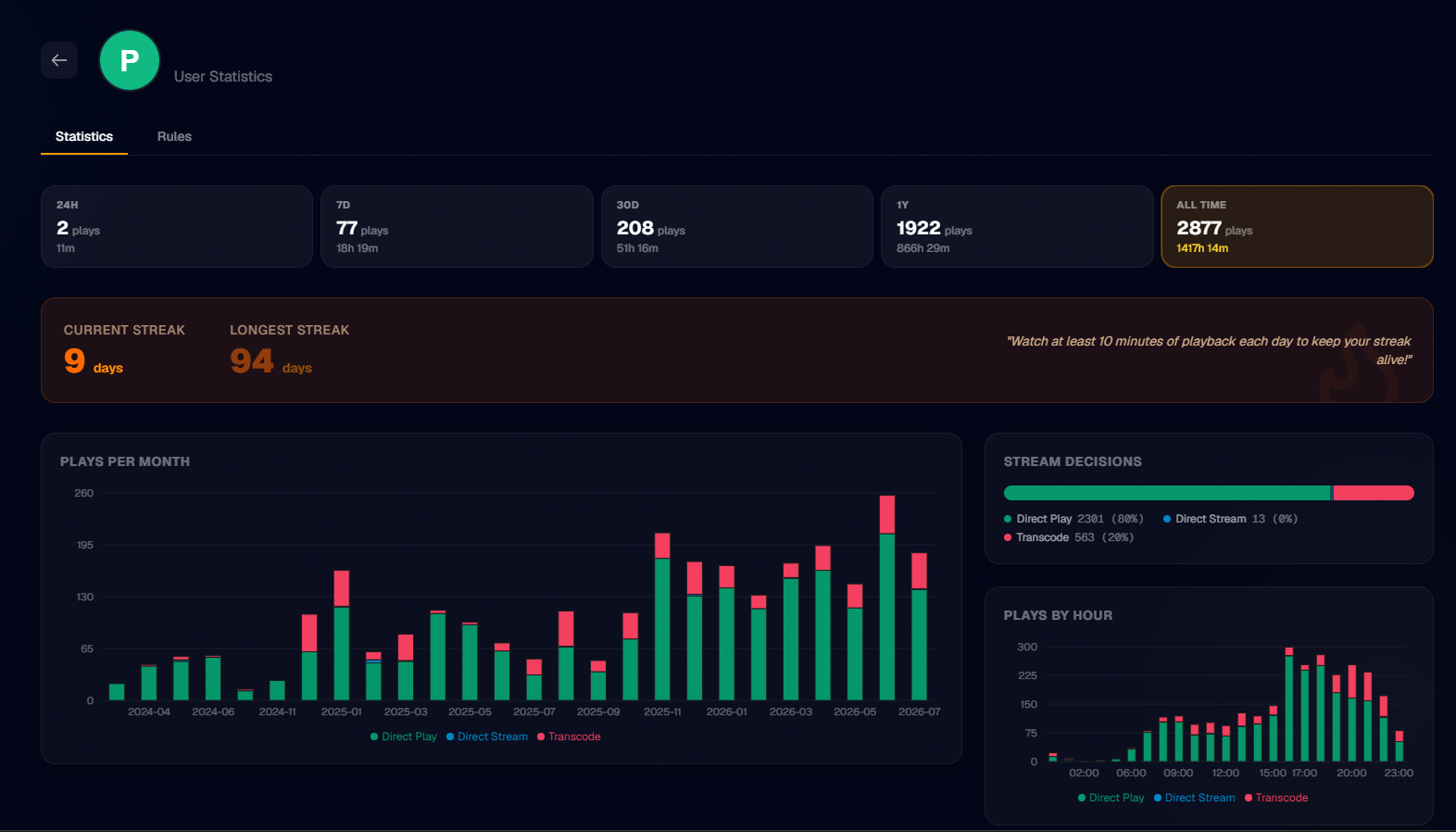Open the green P user avatar
The height and width of the screenshot is (832, 1456).
click(130, 60)
